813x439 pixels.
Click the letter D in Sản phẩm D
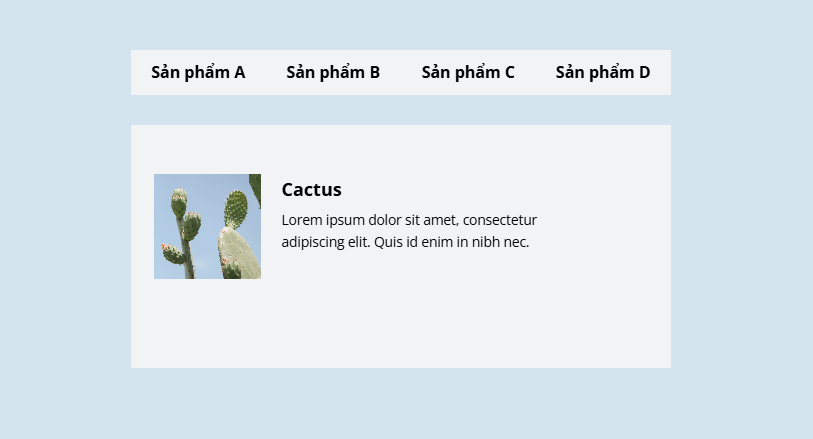(644, 73)
